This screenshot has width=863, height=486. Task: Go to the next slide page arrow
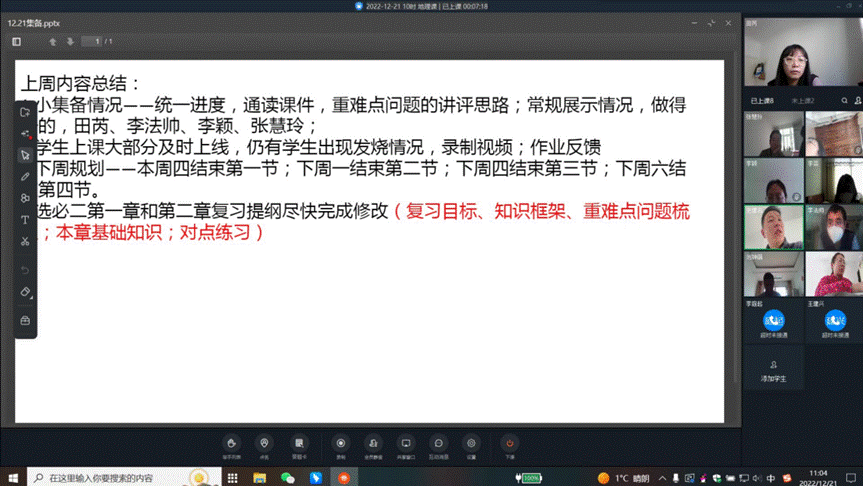tap(70, 41)
